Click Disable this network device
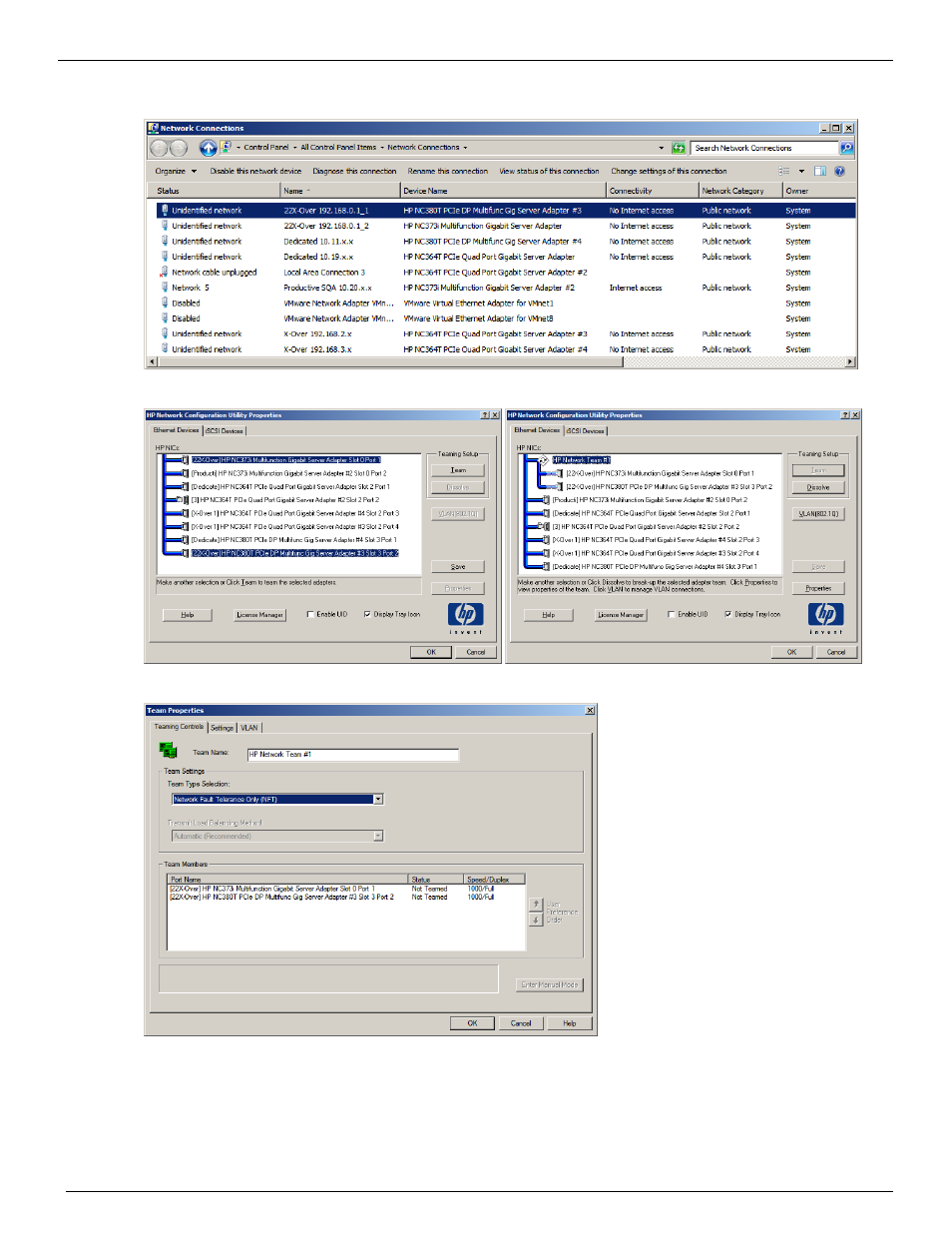Image resolution: width=952 pixels, height=1233 pixels. [x=255, y=171]
